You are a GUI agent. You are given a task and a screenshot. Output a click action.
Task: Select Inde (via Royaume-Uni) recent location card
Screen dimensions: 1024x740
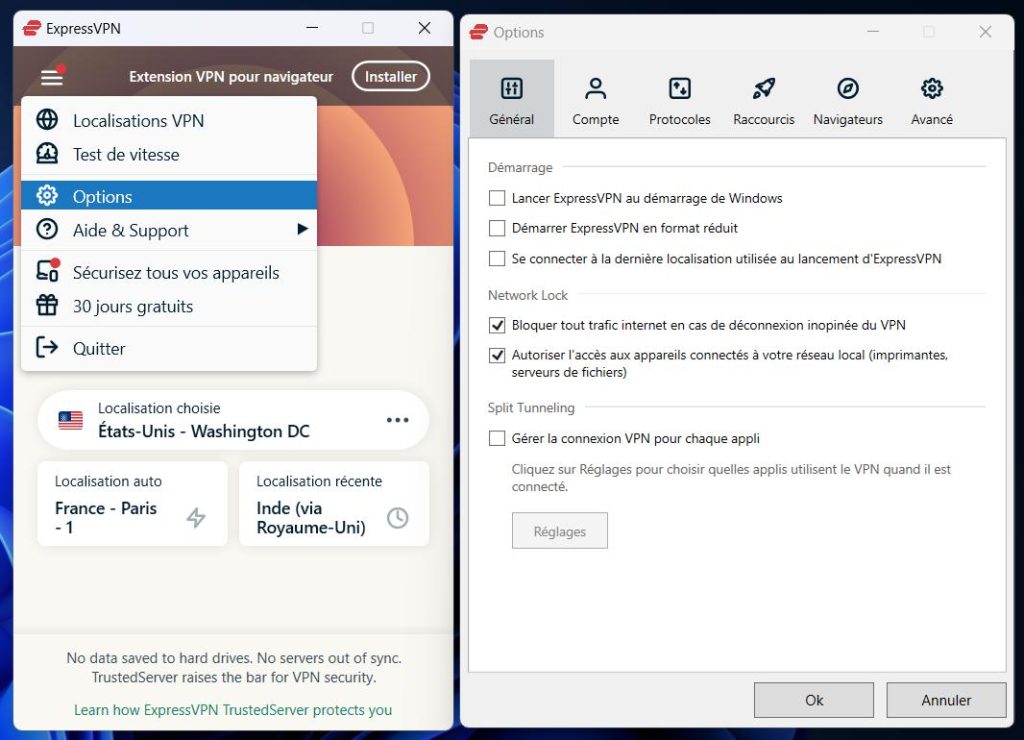coord(334,504)
